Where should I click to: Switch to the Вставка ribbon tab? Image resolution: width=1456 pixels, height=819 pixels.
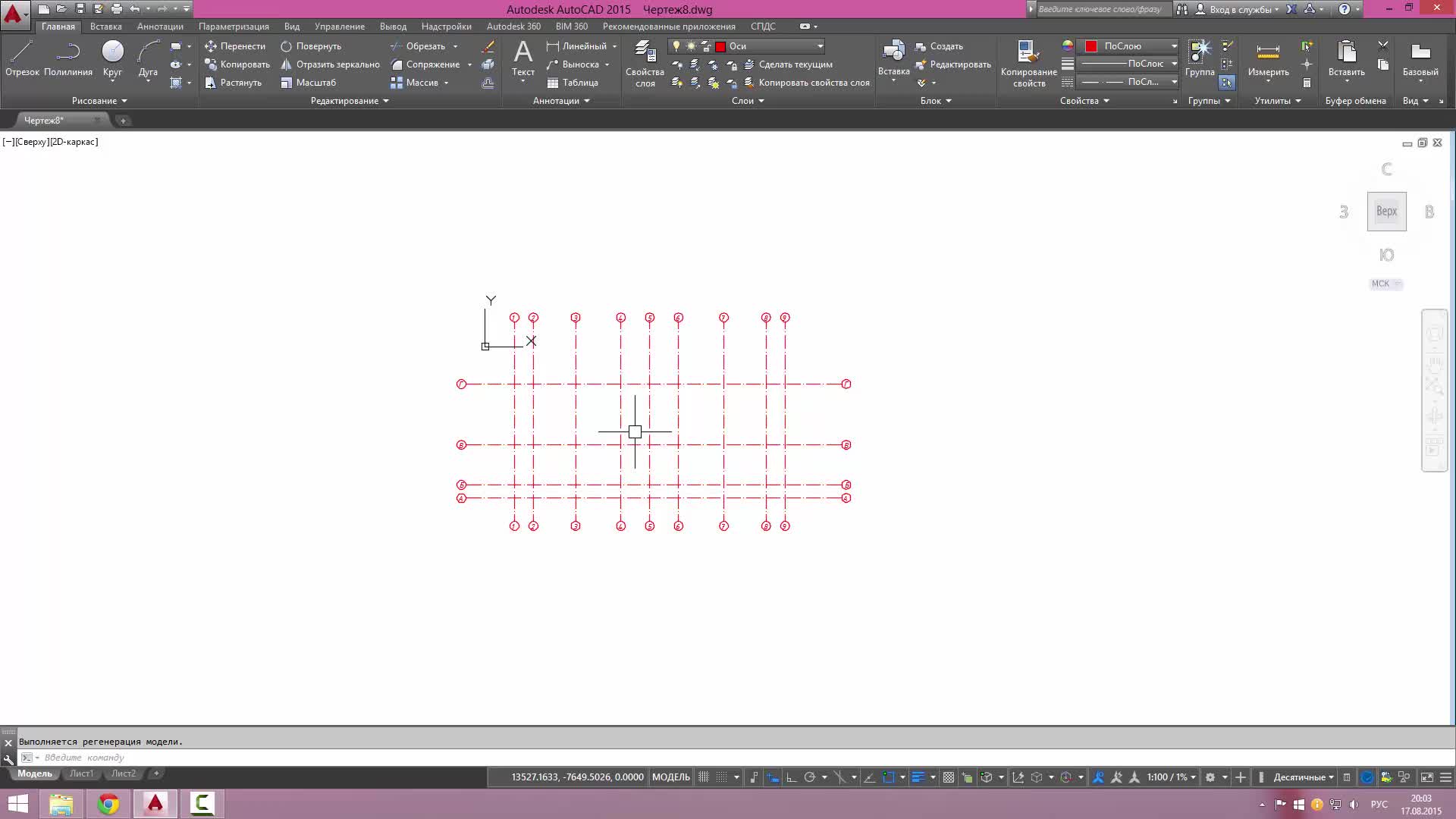click(x=105, y=27)
